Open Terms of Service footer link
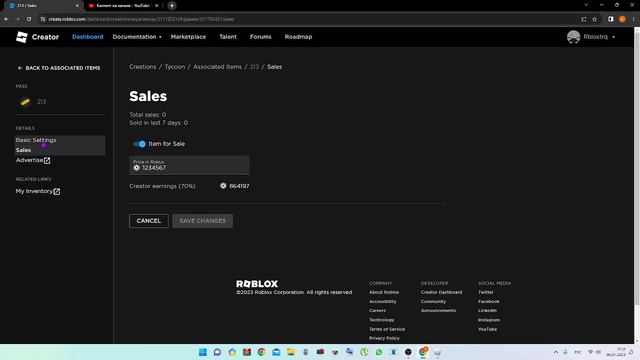Screen dimensions: 640x360 pos(387,329)
